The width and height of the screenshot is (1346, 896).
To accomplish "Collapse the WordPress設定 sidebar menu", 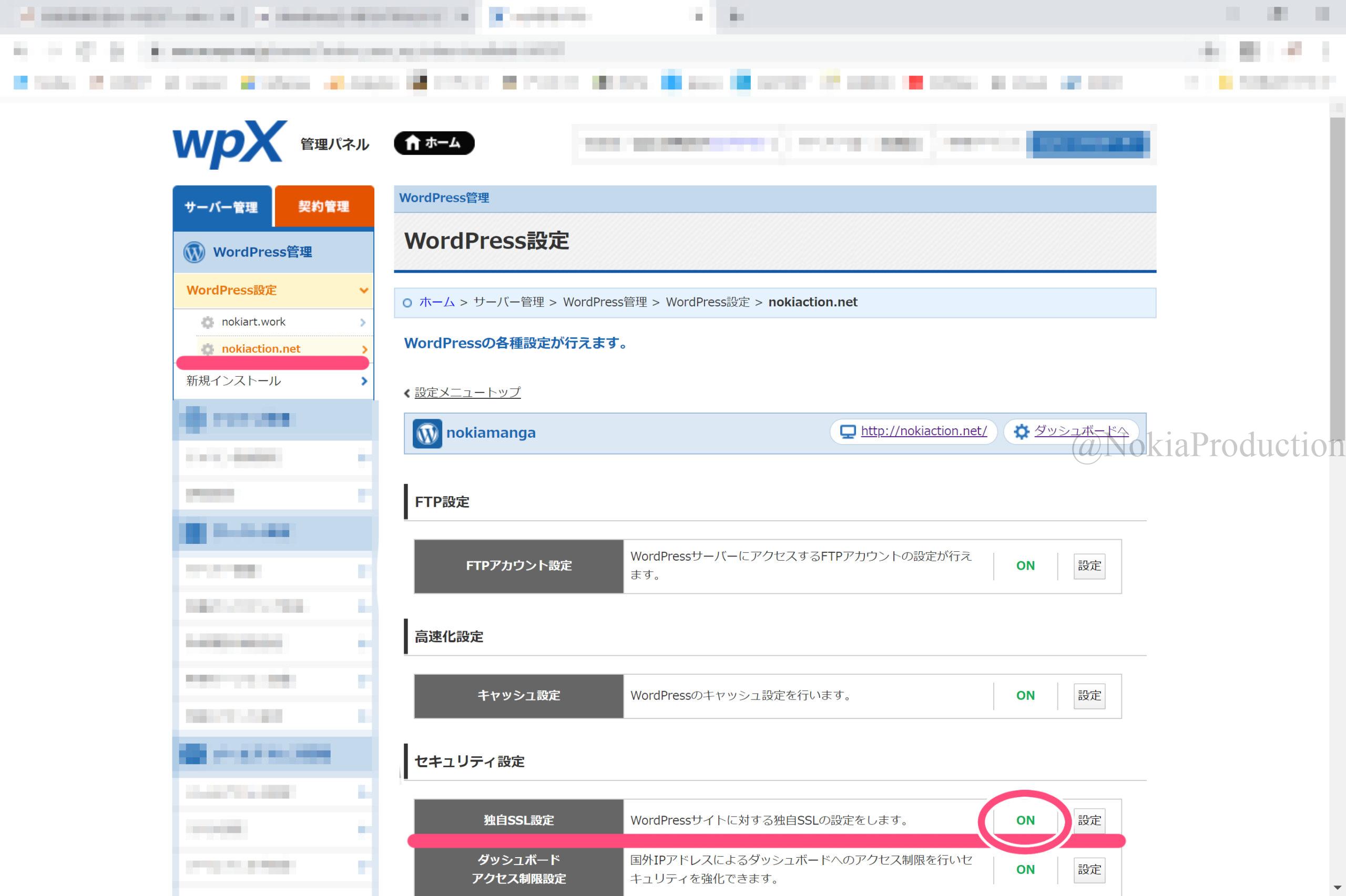I will point(273,290).
